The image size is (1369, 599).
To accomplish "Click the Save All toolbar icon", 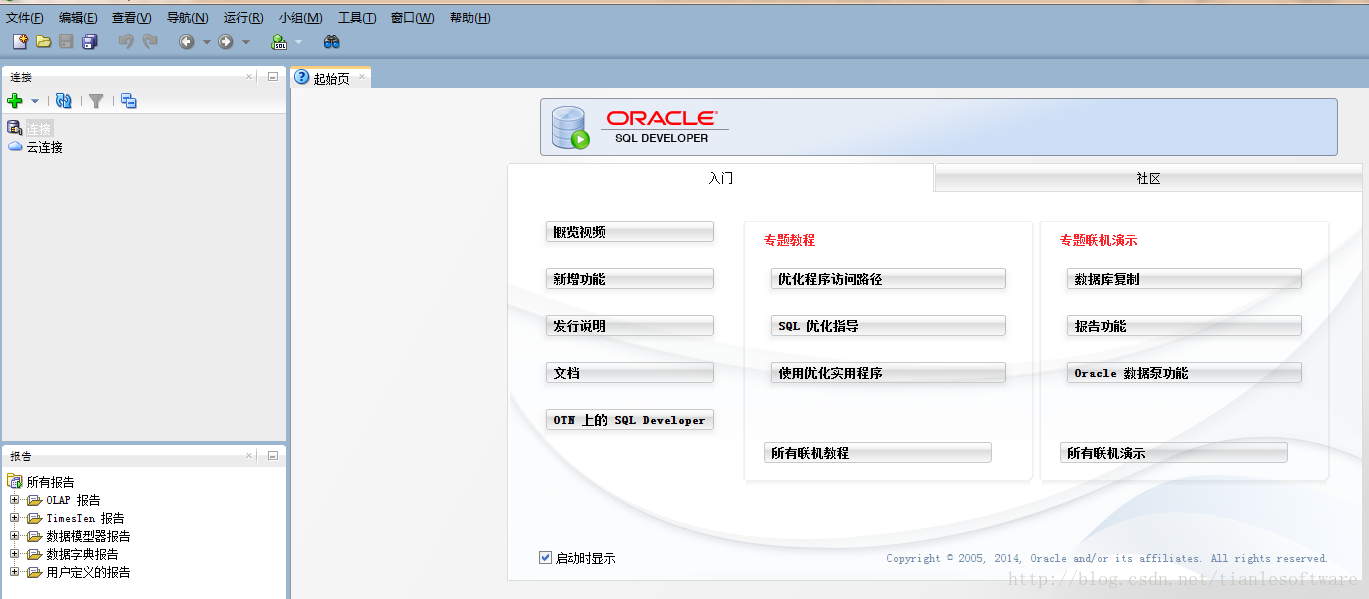I will [90, 41].
